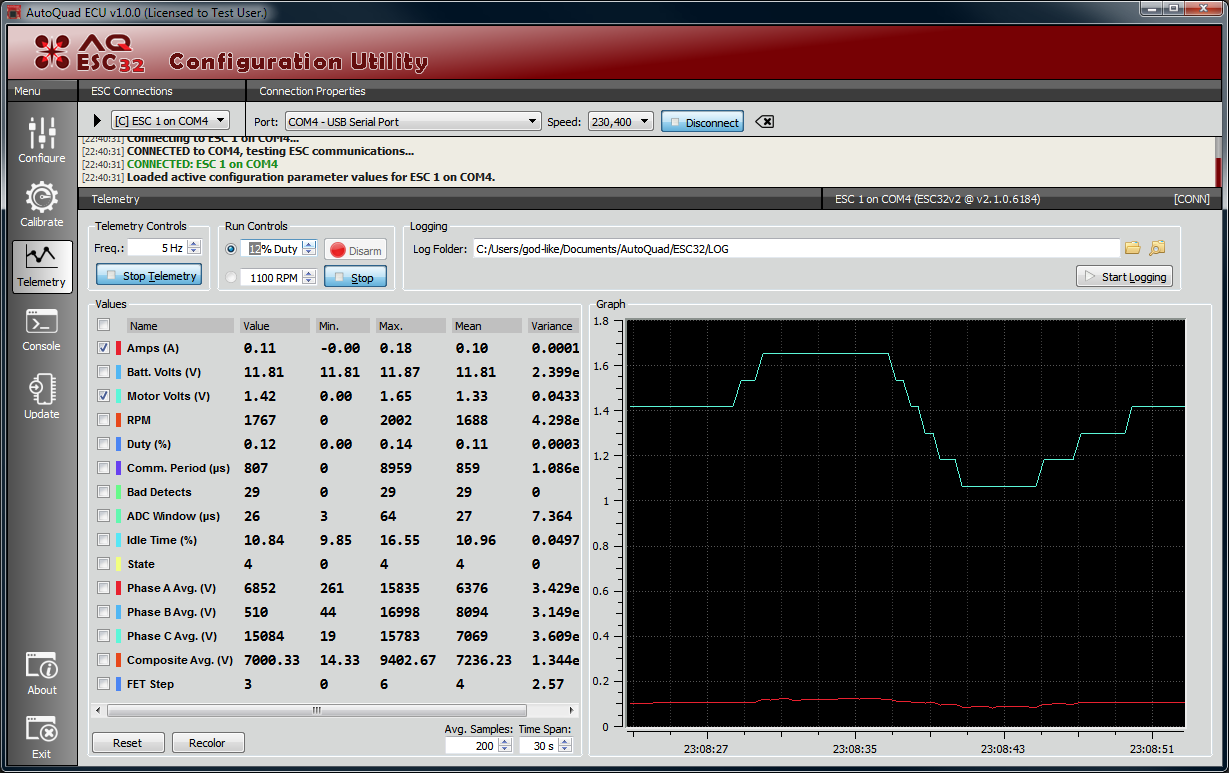Open log folder in explorer icon
The image size is (1229, 773).
(x=1157, y=248)
